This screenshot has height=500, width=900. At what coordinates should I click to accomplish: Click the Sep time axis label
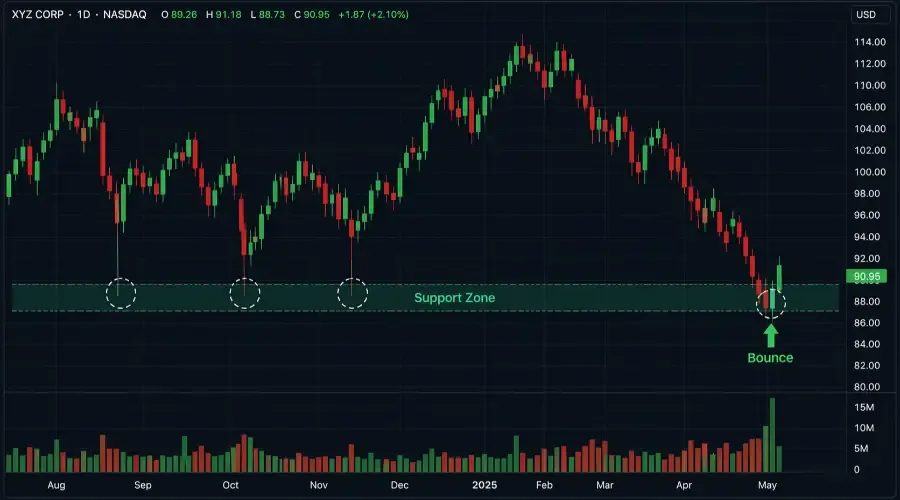[143, 485]
